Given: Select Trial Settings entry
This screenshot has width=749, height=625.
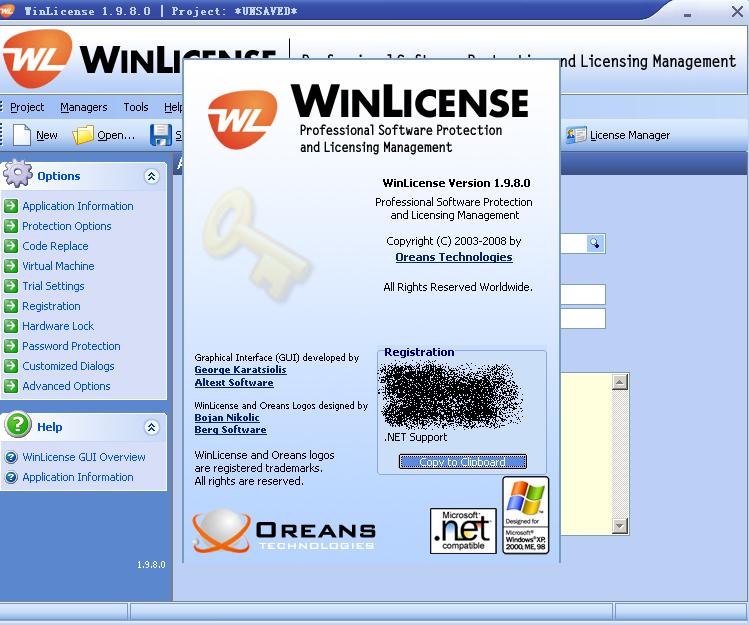Looking at the screenshot, I should click(x=53, y=286).
